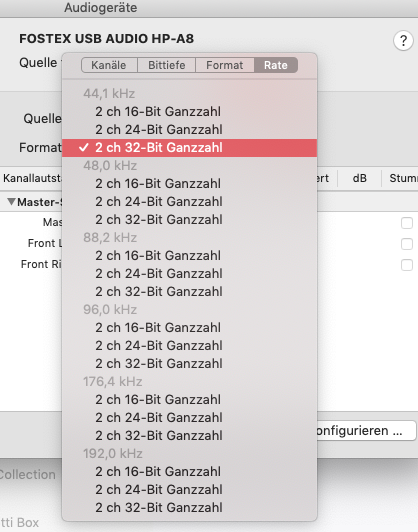Click the dB column header
Image resolution: width=418 pixels, height=532 pixels.
tap(360, 178)
